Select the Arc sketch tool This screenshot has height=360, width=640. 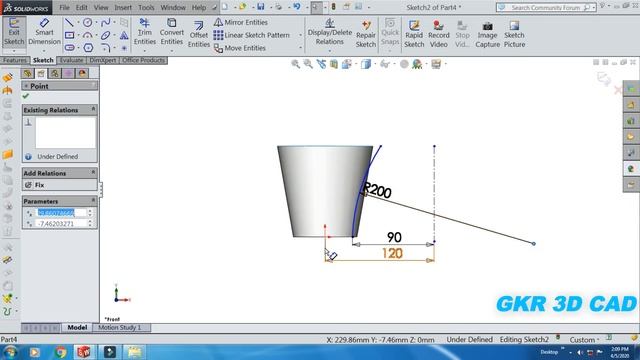coord(87,35)
